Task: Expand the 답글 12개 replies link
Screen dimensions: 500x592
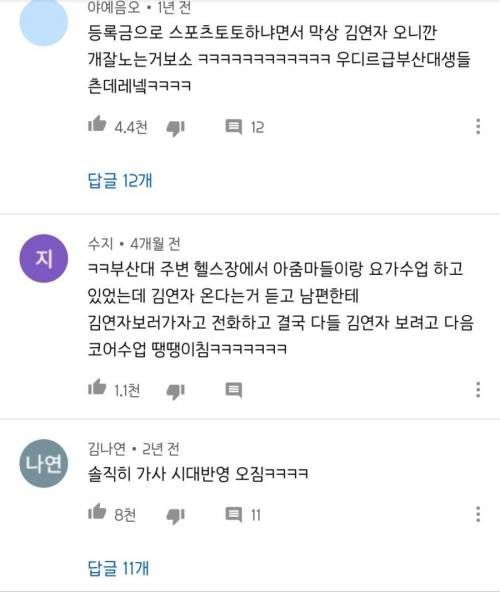Action: (120, 180)
